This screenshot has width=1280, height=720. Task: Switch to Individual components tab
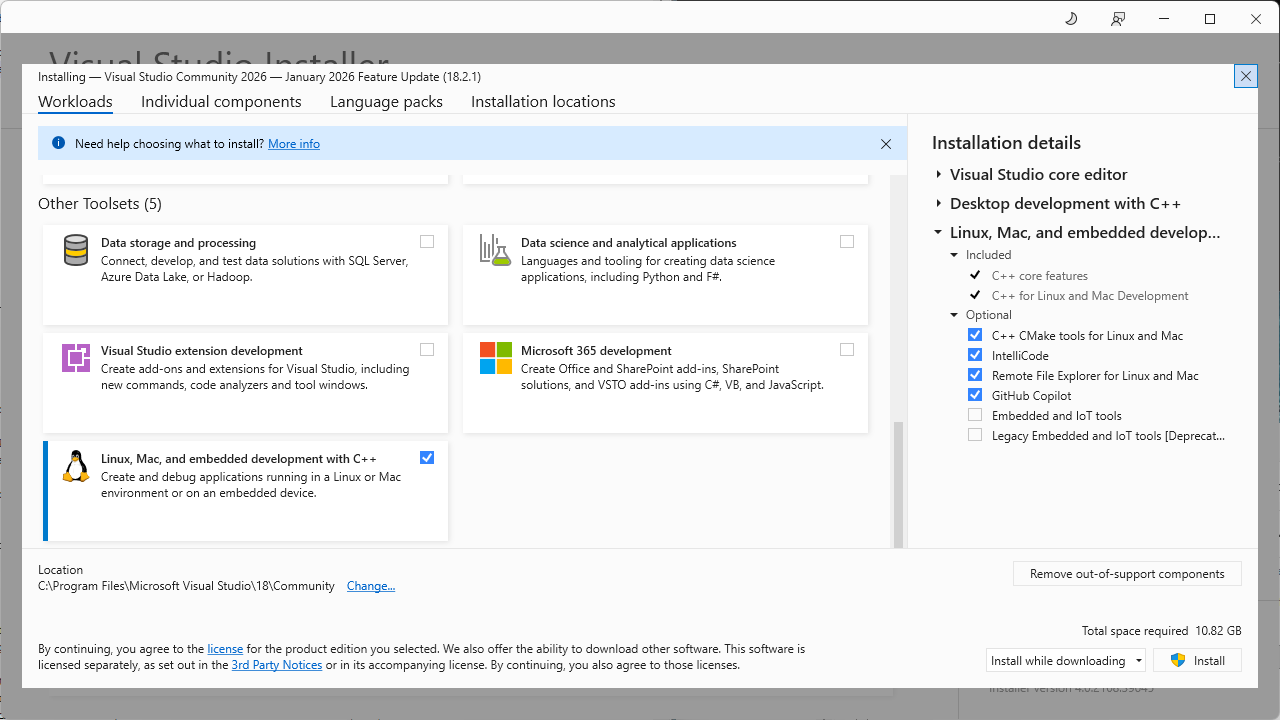point(221,102)
